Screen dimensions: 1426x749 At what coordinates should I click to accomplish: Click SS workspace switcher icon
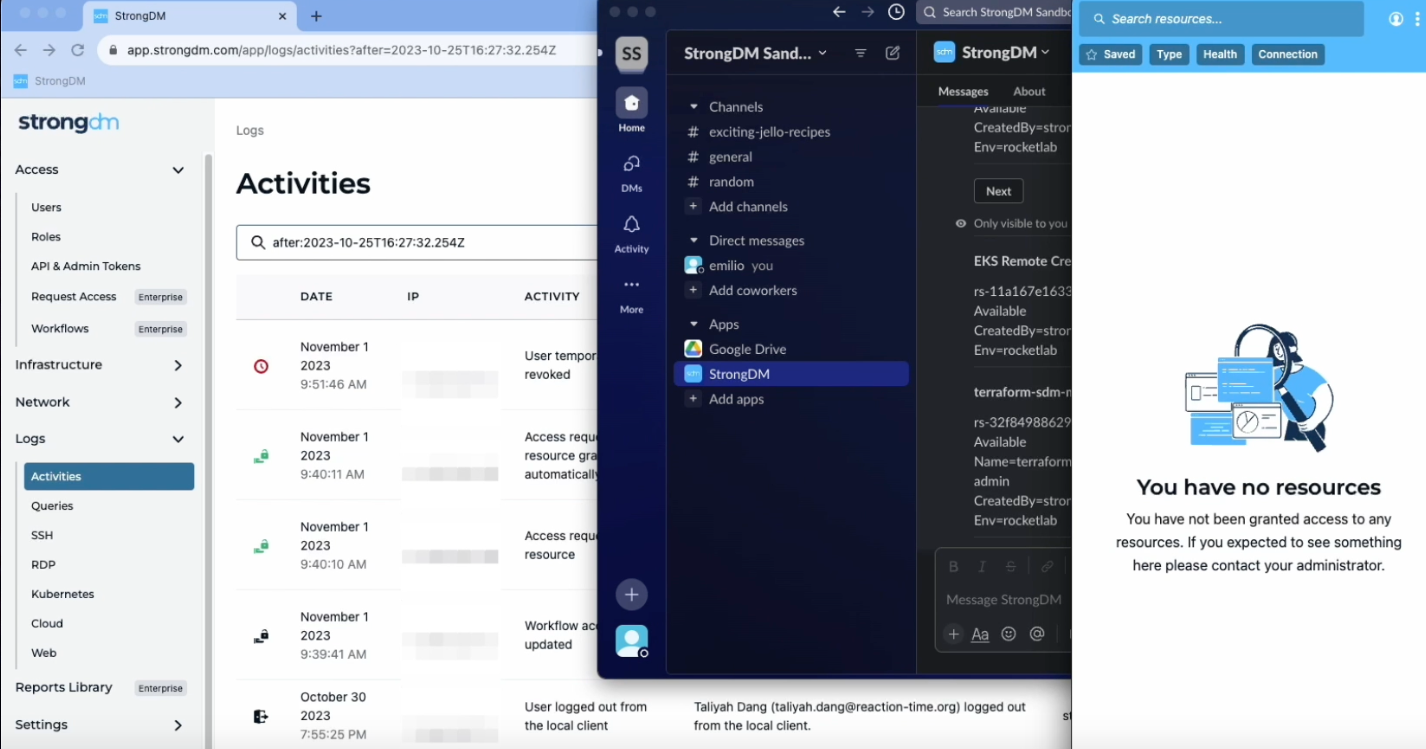[x=631, y=54]
